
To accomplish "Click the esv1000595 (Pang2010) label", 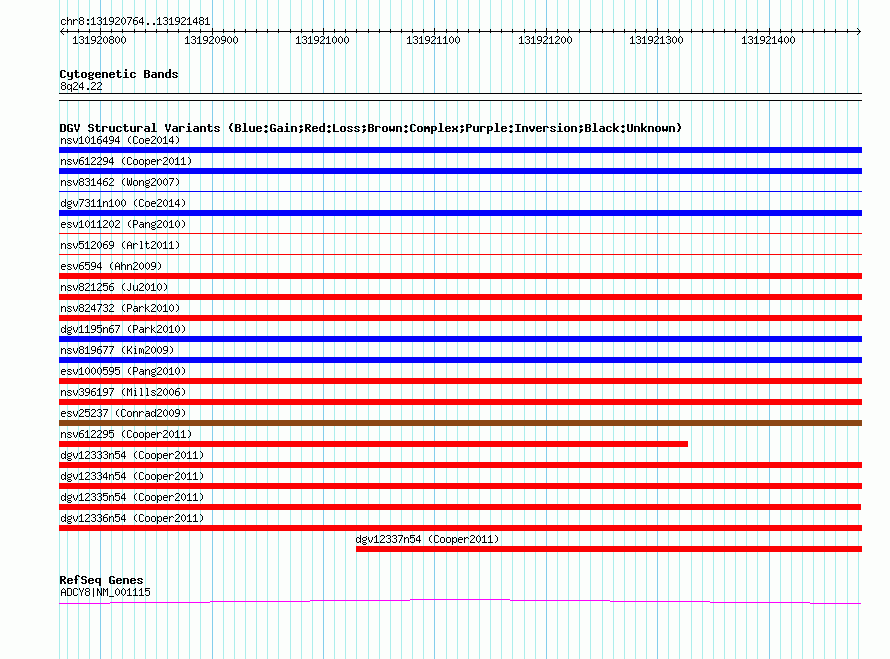I will (x=123, y=371).
